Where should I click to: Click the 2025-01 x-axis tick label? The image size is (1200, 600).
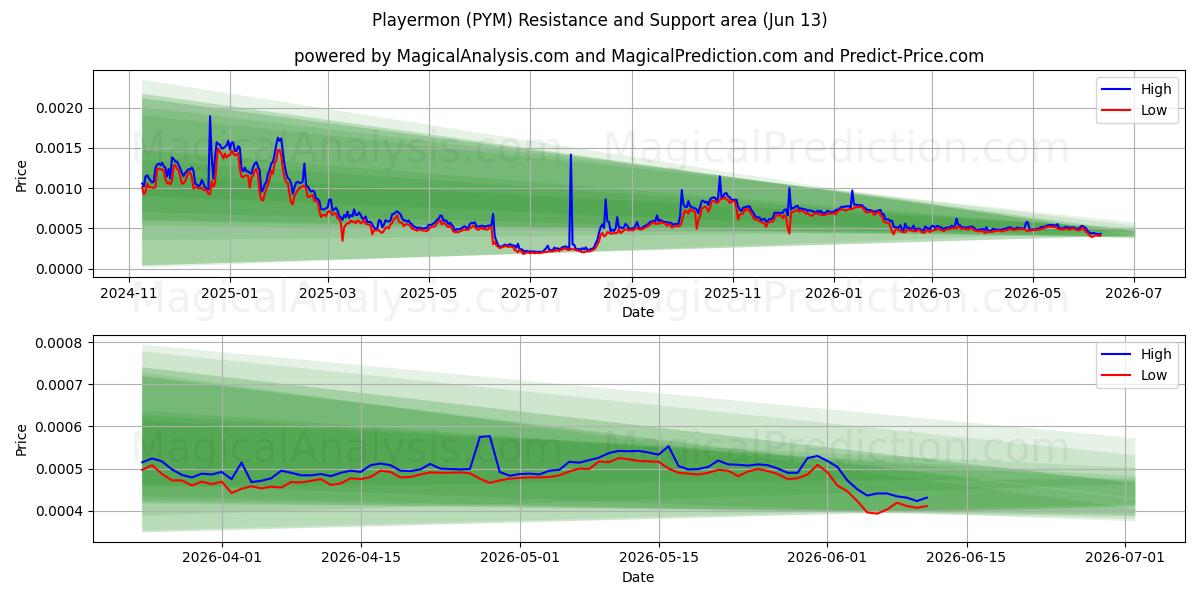tap(230, 293)
